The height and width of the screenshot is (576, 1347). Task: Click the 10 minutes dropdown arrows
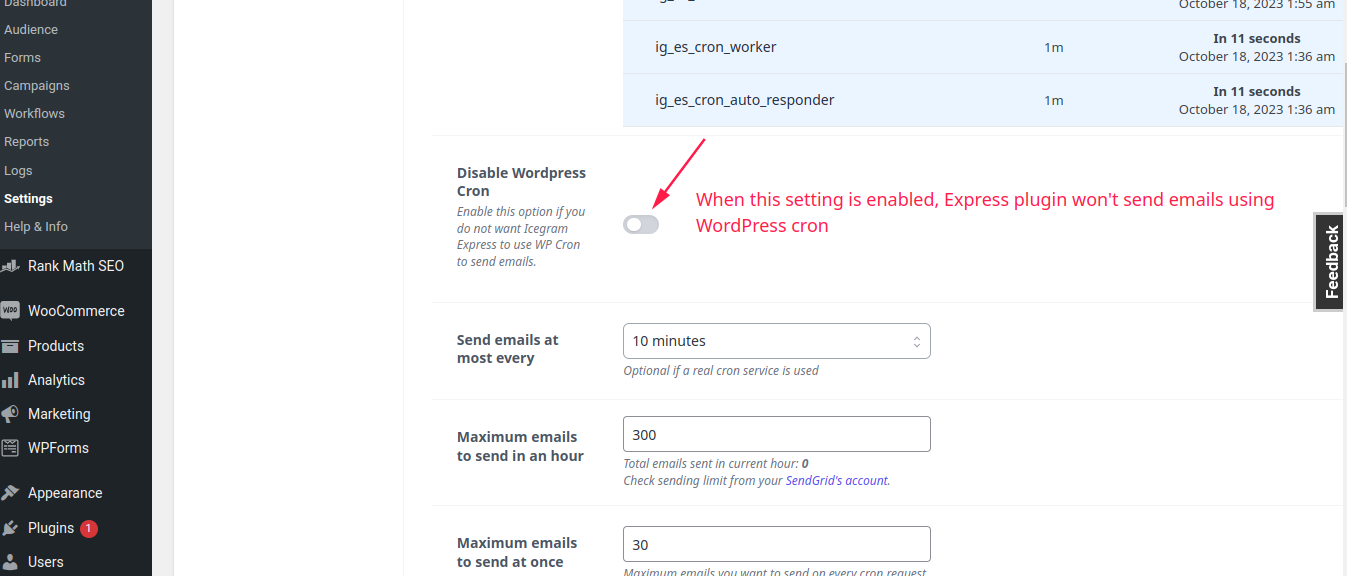916,342
